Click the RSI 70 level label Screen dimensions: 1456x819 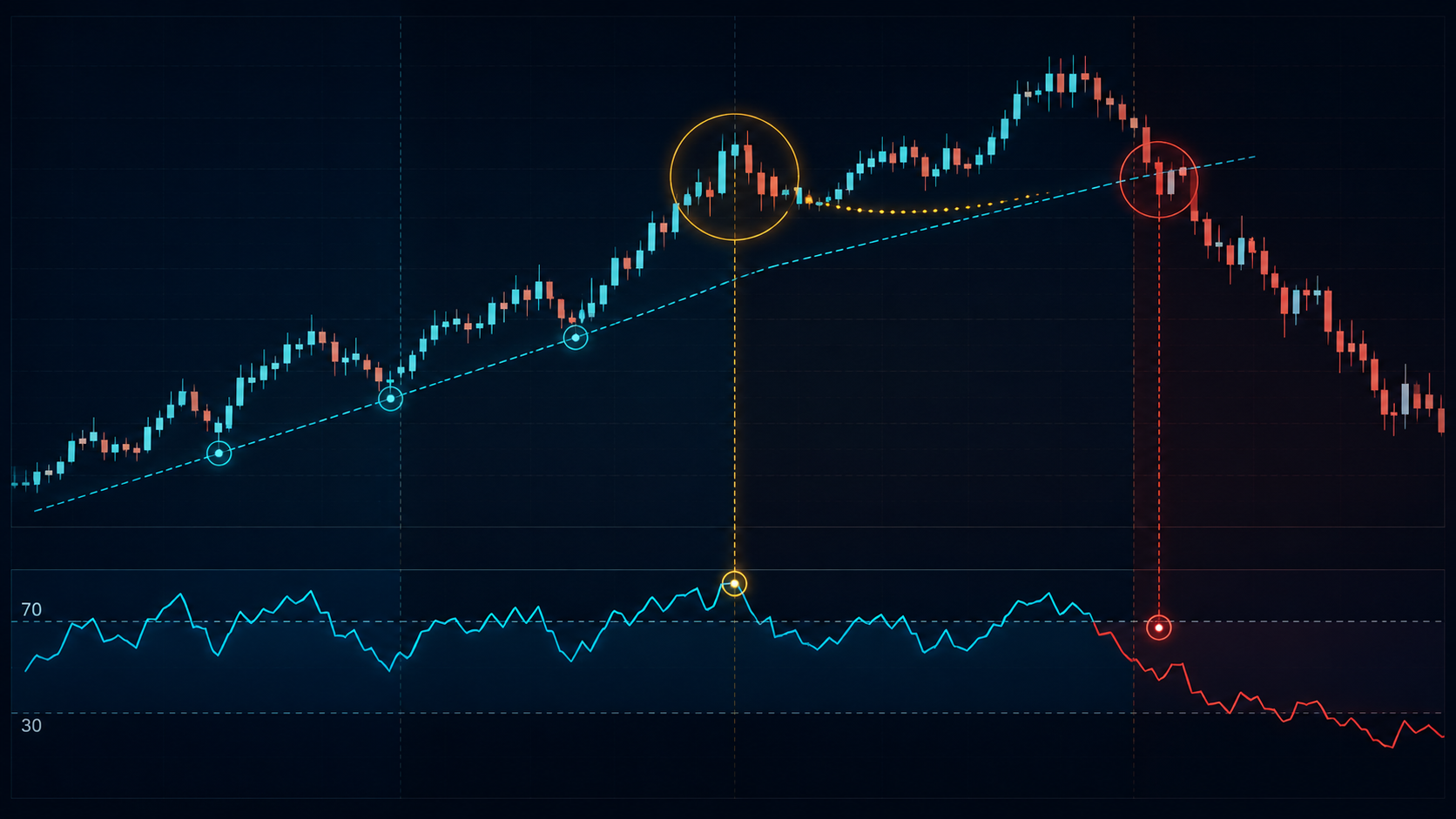(31, 610)
